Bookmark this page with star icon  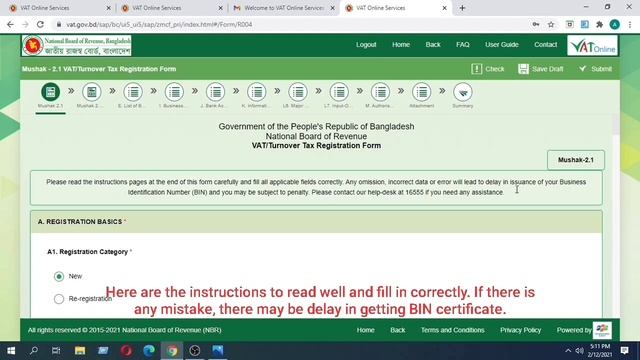pos(551,24)
